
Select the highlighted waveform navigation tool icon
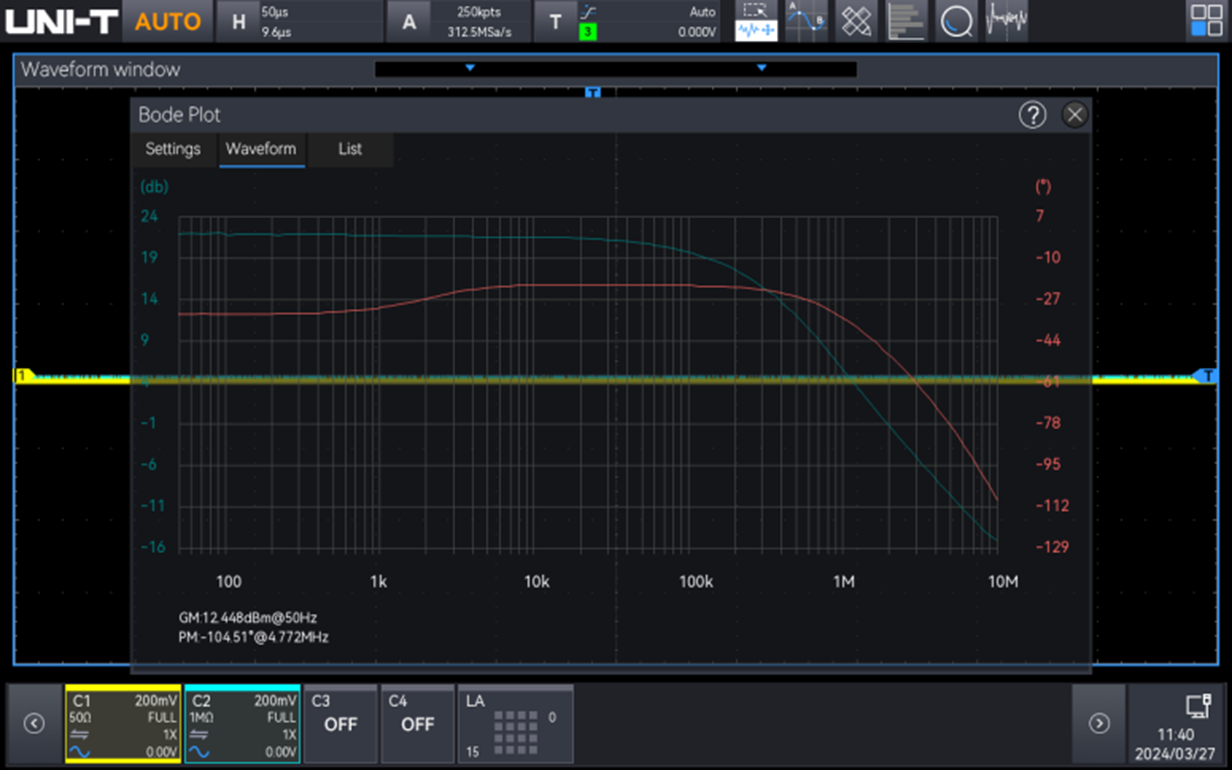pyautogui.click(x=755, y=21)
